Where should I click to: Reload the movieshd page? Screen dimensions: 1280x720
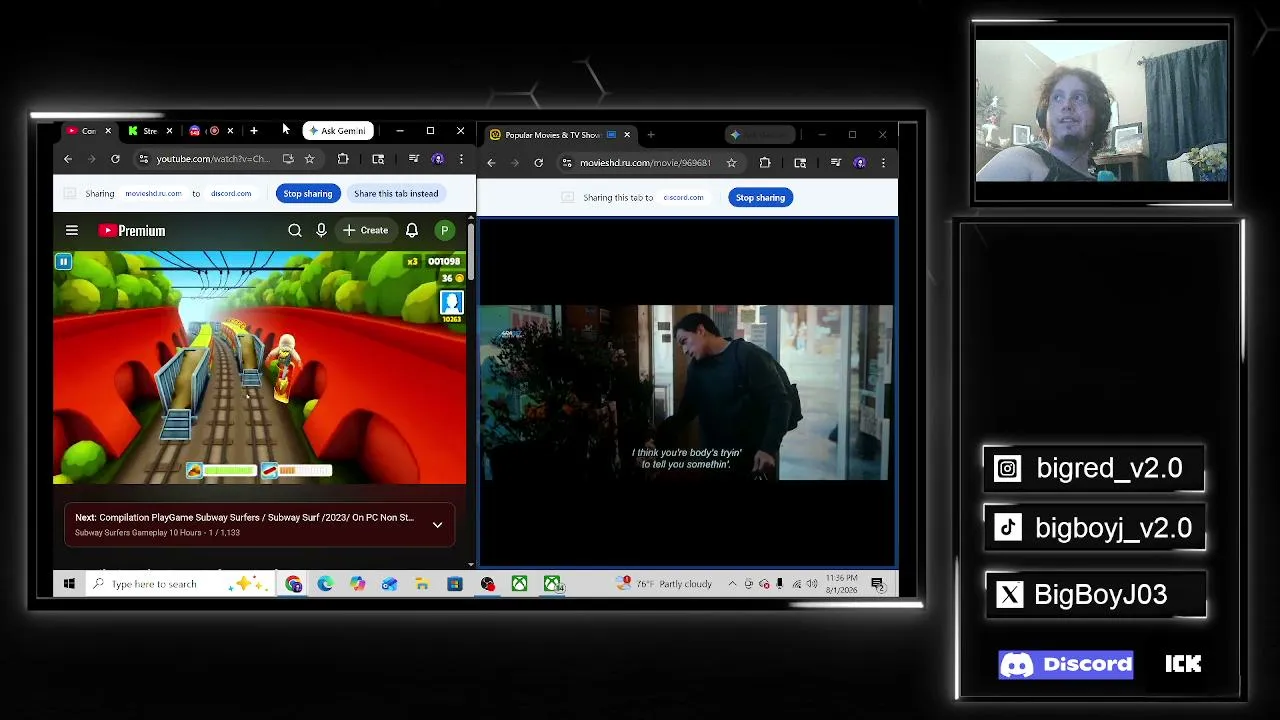539,163
